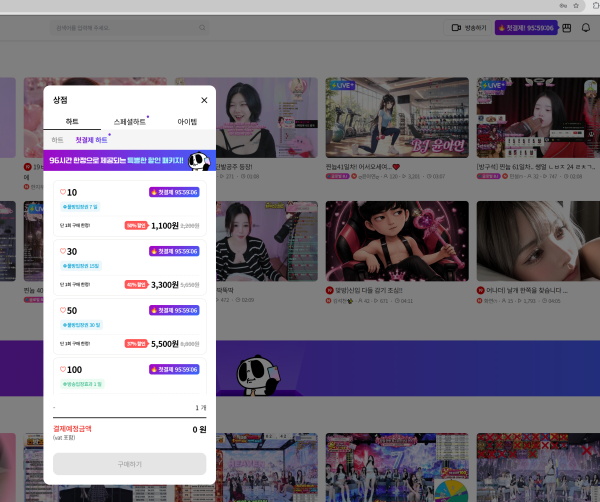This screenshot has width=600, height=502.
Task: Open the browser extensions puzzle icon
Action: click(596, 5)
